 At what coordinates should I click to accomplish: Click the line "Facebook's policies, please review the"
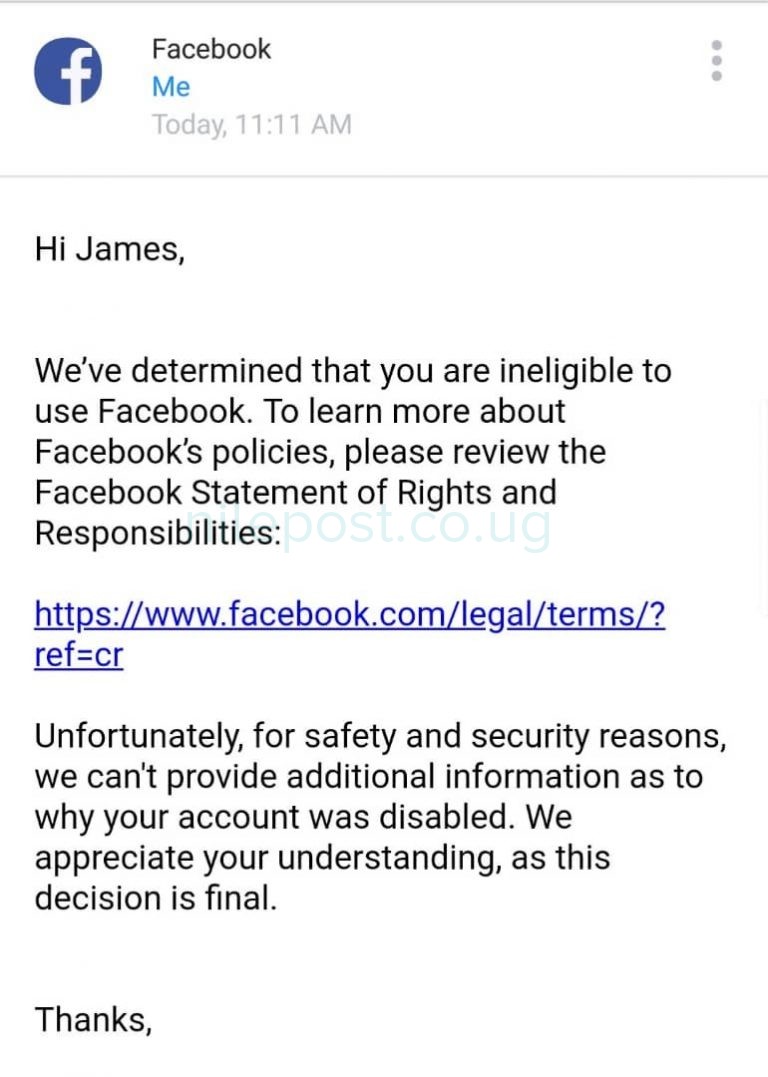pos(320,452)
